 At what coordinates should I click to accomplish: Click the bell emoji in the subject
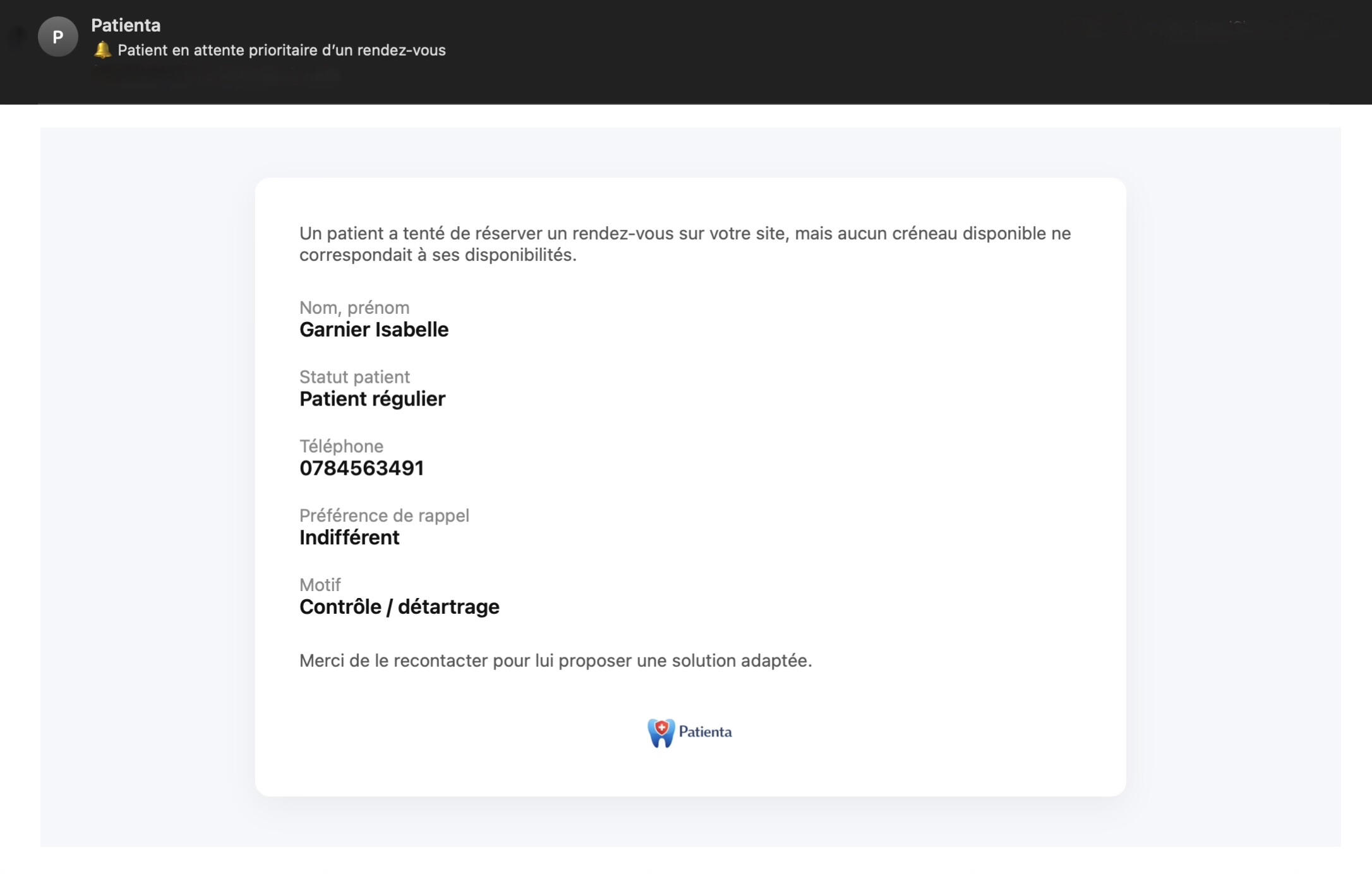102,50
